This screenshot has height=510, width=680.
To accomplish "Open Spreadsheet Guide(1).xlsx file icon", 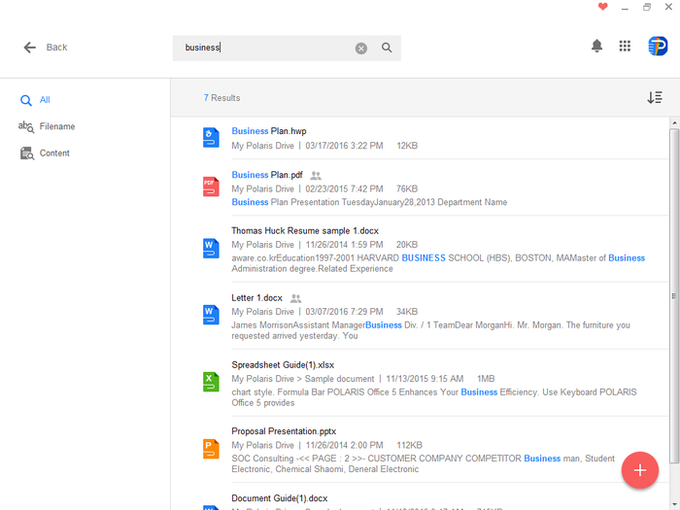I will click(x=211, y=382).
